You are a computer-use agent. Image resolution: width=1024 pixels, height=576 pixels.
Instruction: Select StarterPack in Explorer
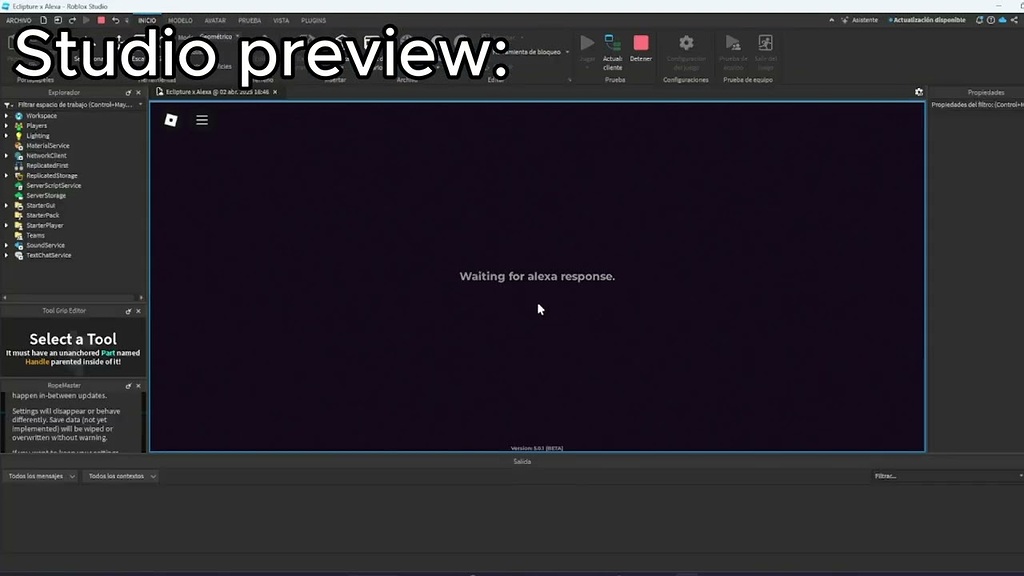(x=42, y=216)
